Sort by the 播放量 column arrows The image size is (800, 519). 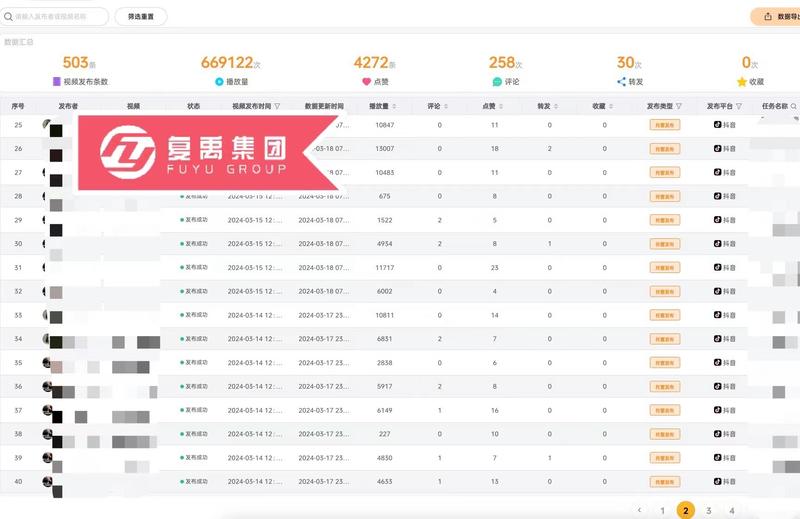pos(394,106)
